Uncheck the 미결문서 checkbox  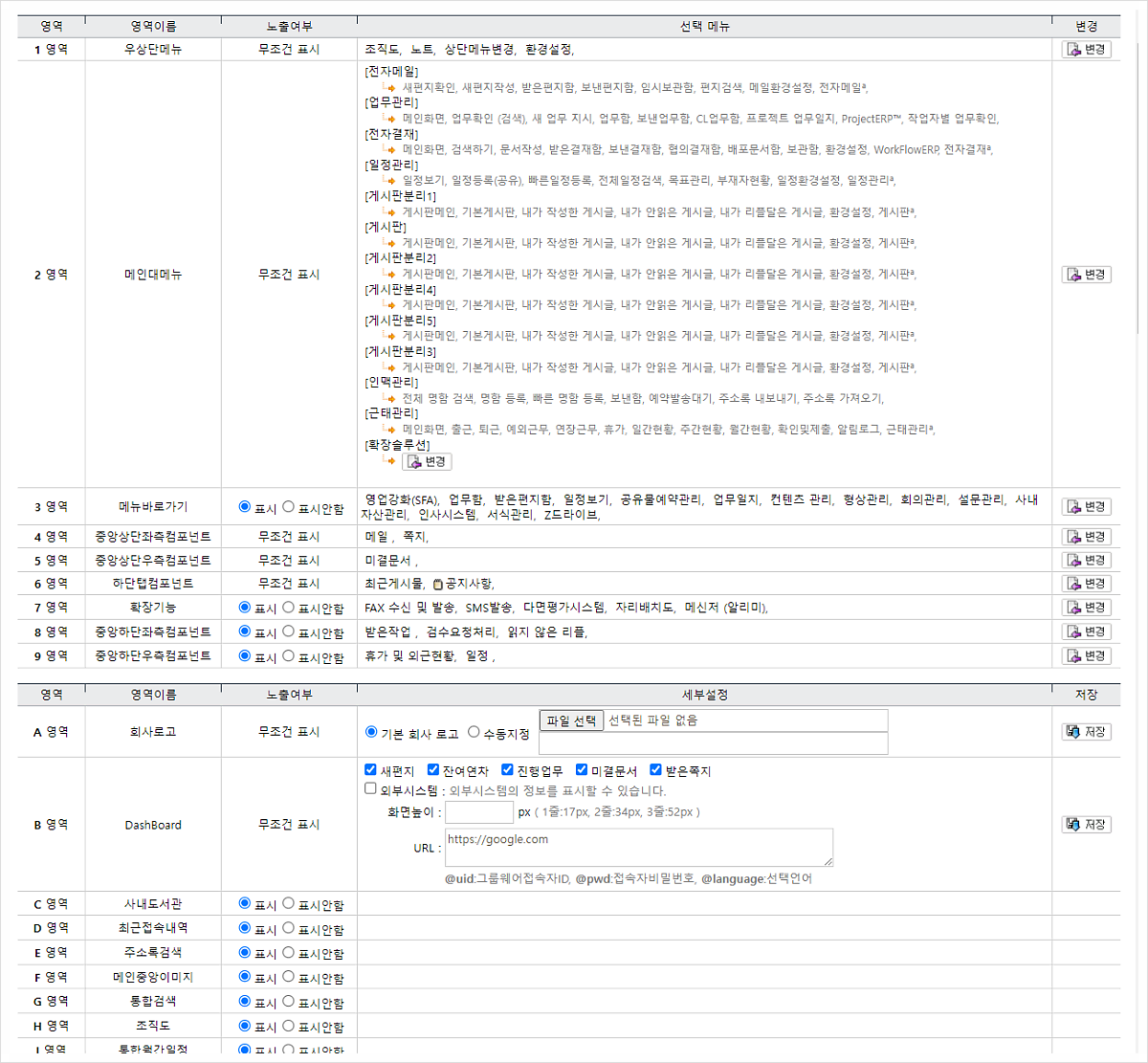point(582,769)
